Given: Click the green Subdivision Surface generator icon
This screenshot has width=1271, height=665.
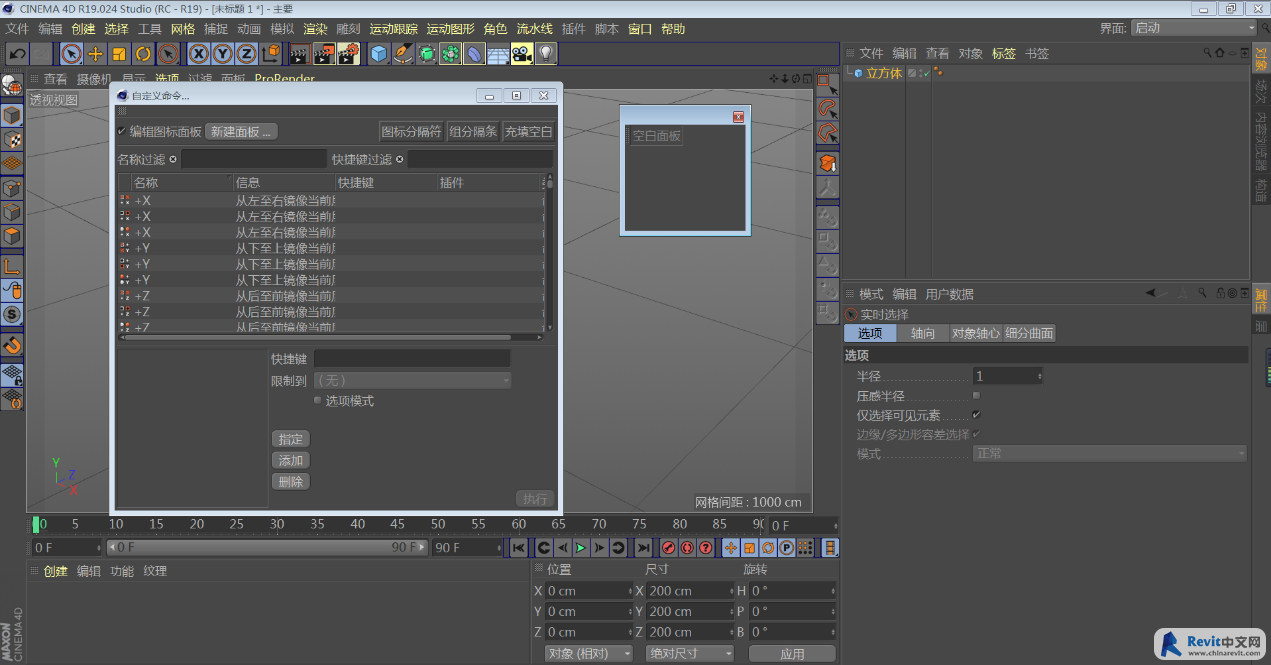Looking at the screenshot, I should [x=427, y=53].
